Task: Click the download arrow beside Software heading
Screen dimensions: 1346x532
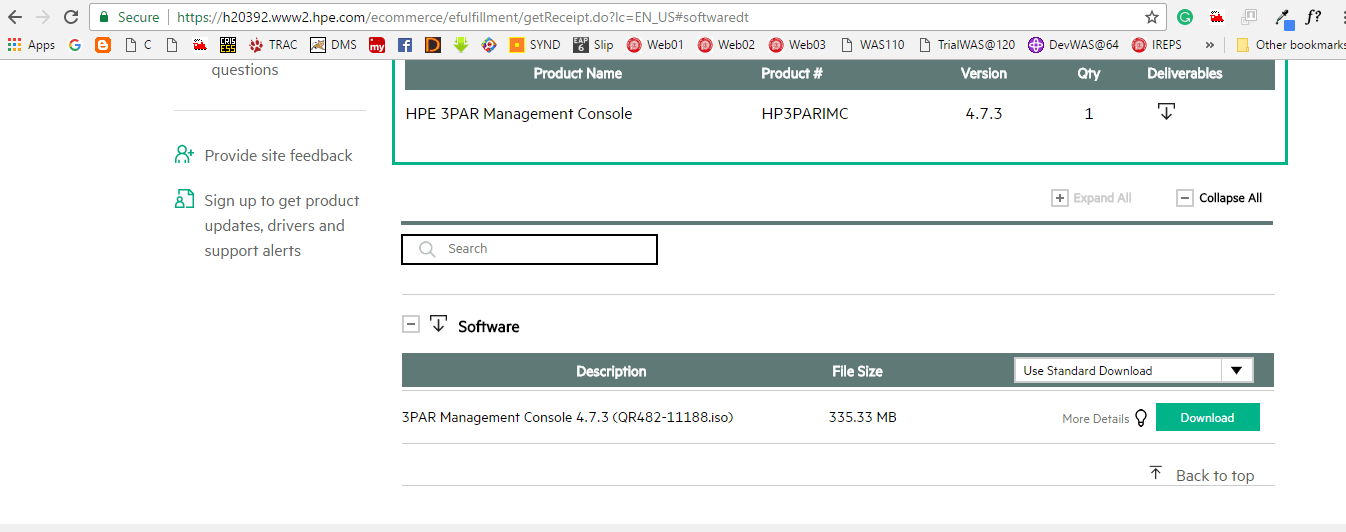Action: (438, 324)
